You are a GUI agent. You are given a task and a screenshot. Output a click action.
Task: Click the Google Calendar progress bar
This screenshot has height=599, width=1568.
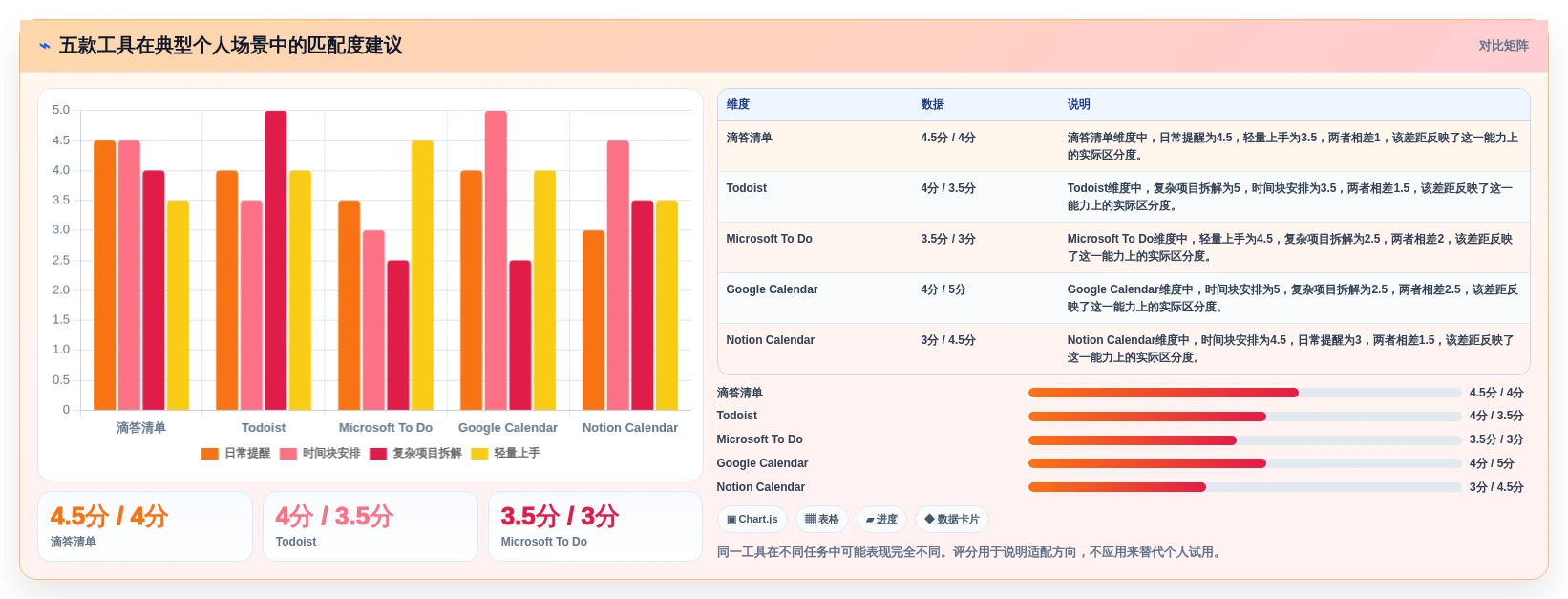[1244, 463]
